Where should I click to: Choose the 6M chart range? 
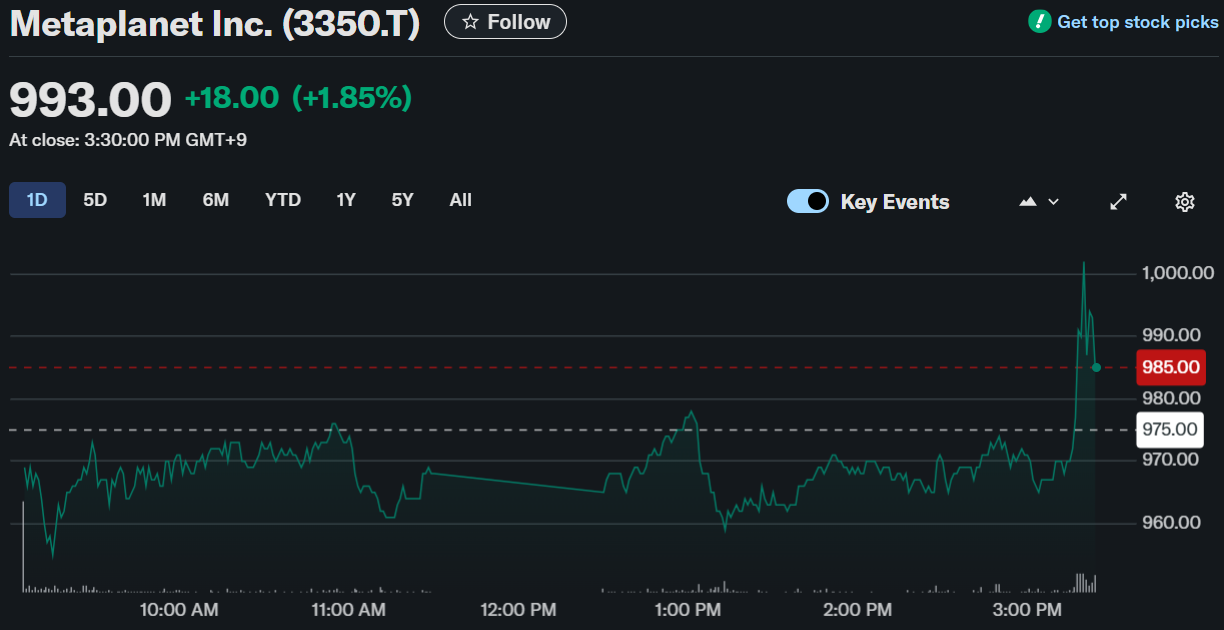coord(216,200)
